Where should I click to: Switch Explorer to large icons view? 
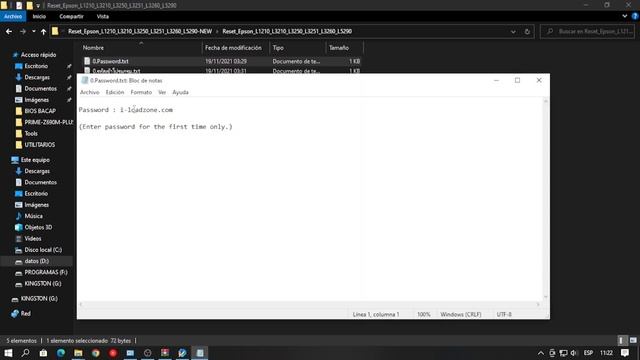tap(633, 340)
